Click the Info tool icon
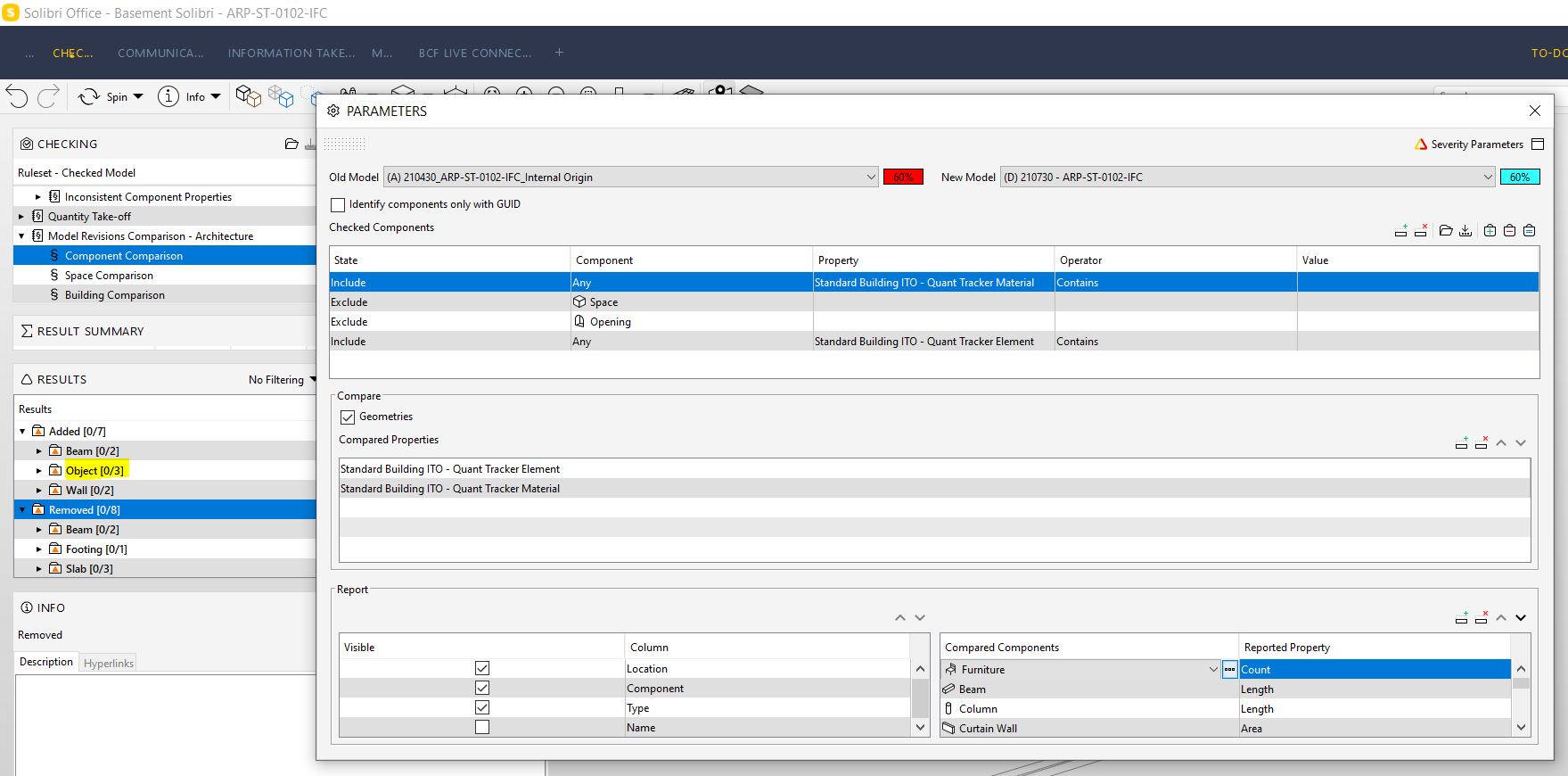The image size is (1568, 776). 168,96
